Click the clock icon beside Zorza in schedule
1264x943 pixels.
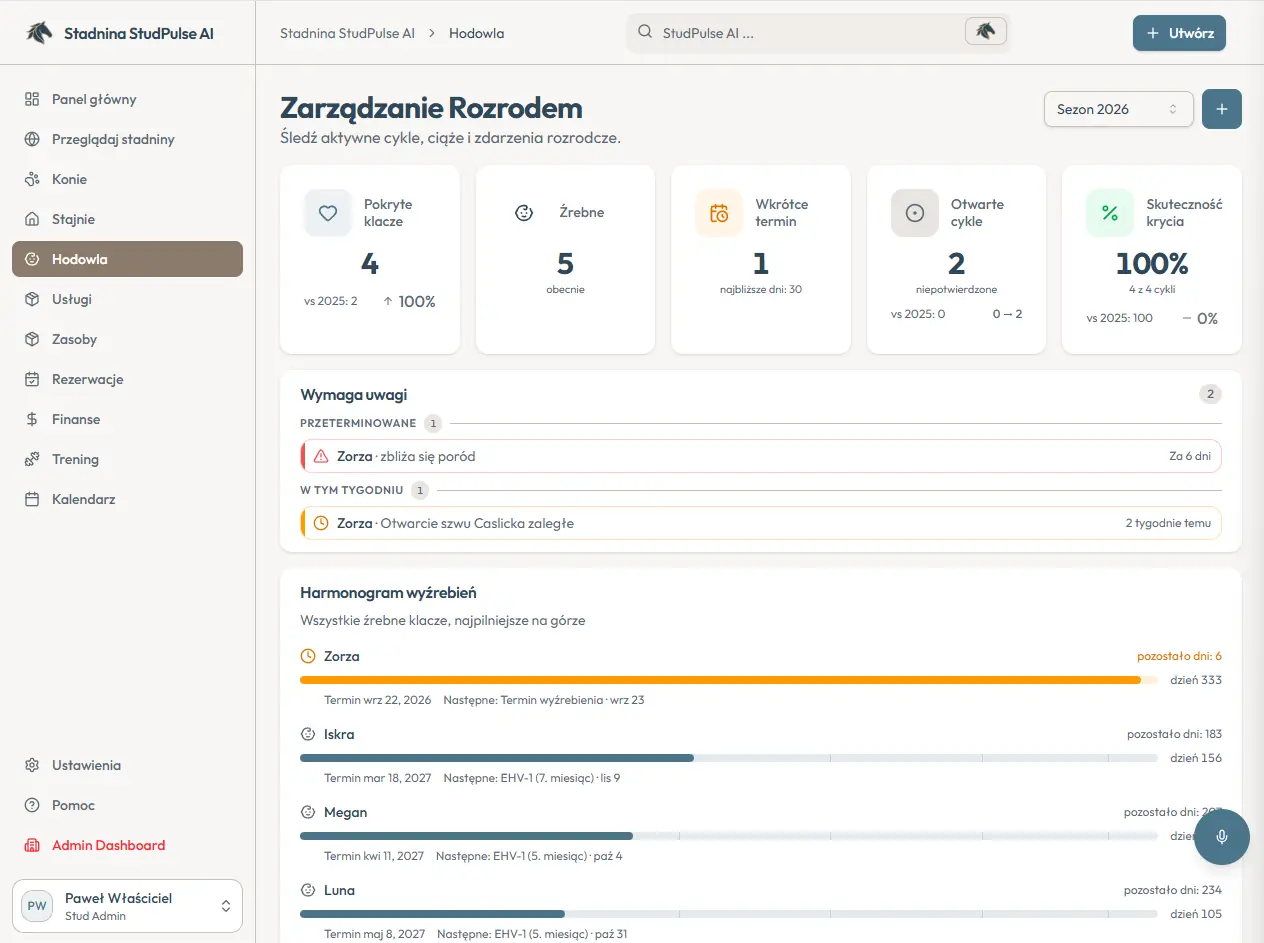308,656
